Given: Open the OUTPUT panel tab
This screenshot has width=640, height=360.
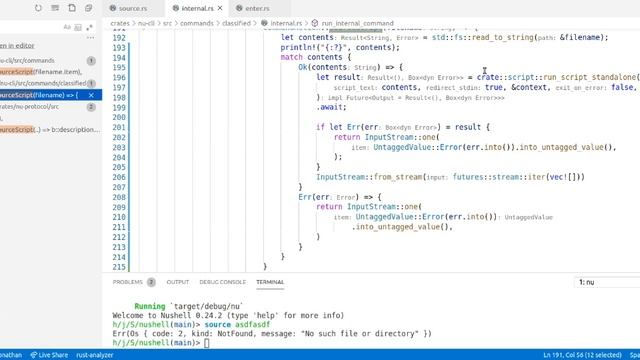Looking at the screenshot, I should 178,282.
